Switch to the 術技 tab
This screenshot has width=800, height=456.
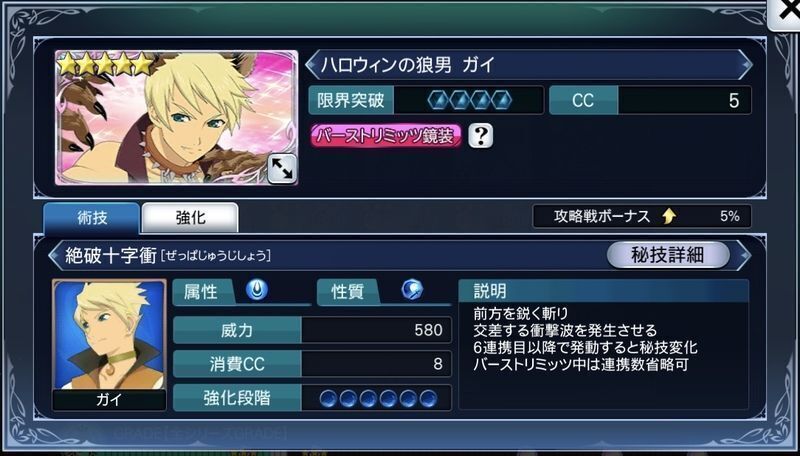coord(91,218)
